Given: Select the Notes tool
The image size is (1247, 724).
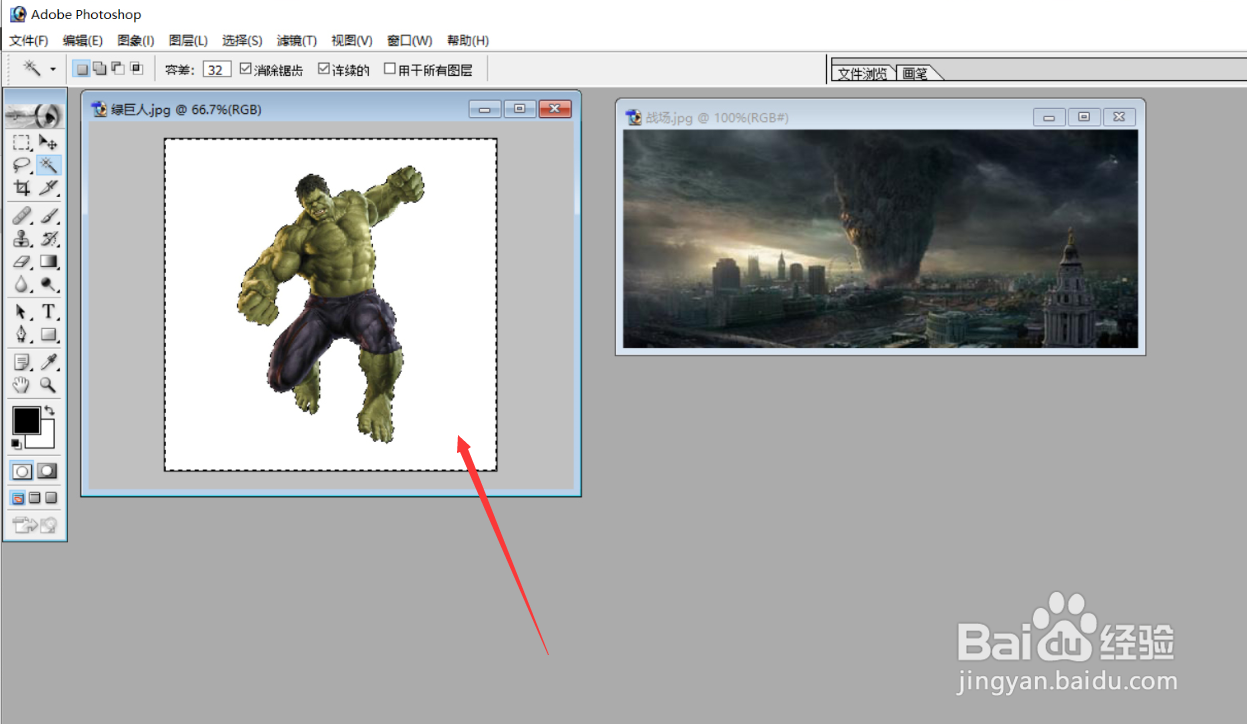Looking at the screenshot, I should (x=22, y=362).
